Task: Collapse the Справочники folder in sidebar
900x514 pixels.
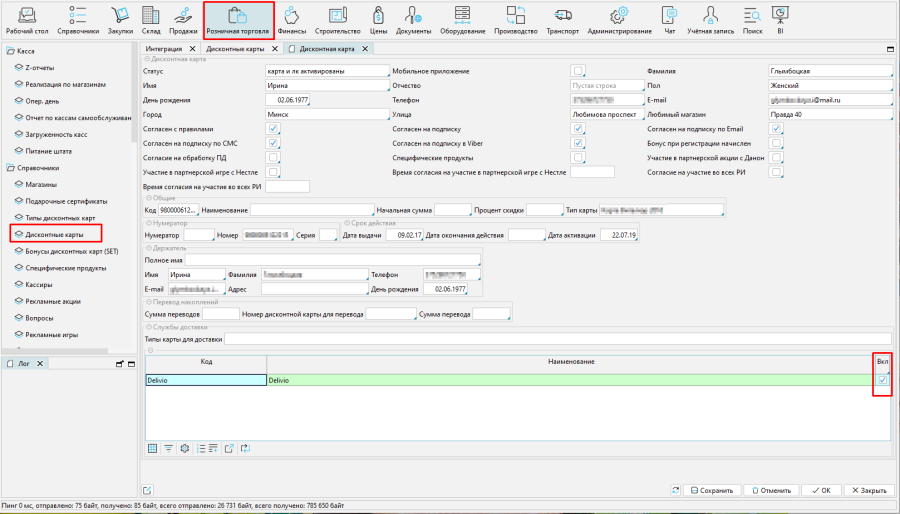Action: 9,168
